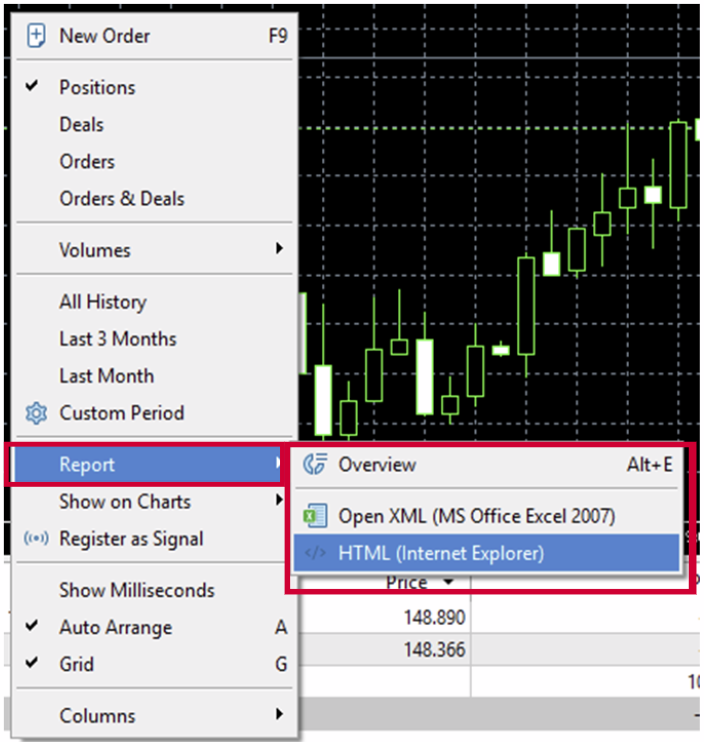The image size is (704, 742).
Task: Click the Custom Period gear icon
Action: pos(36,413)
